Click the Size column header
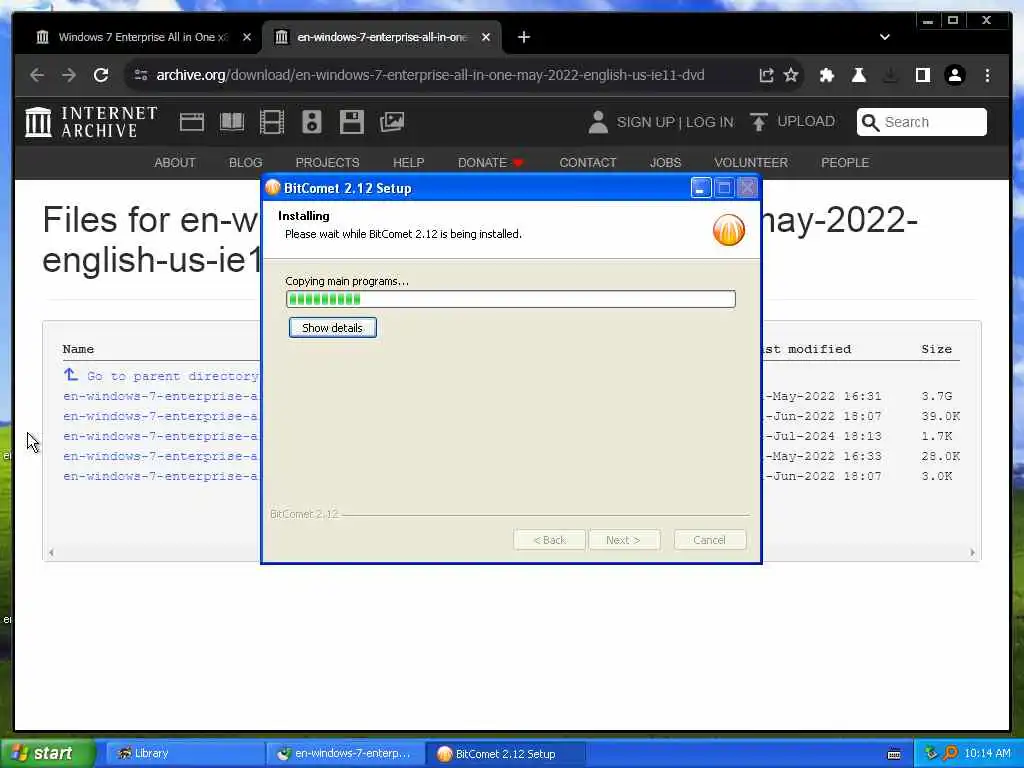 [x=936, y=349]
